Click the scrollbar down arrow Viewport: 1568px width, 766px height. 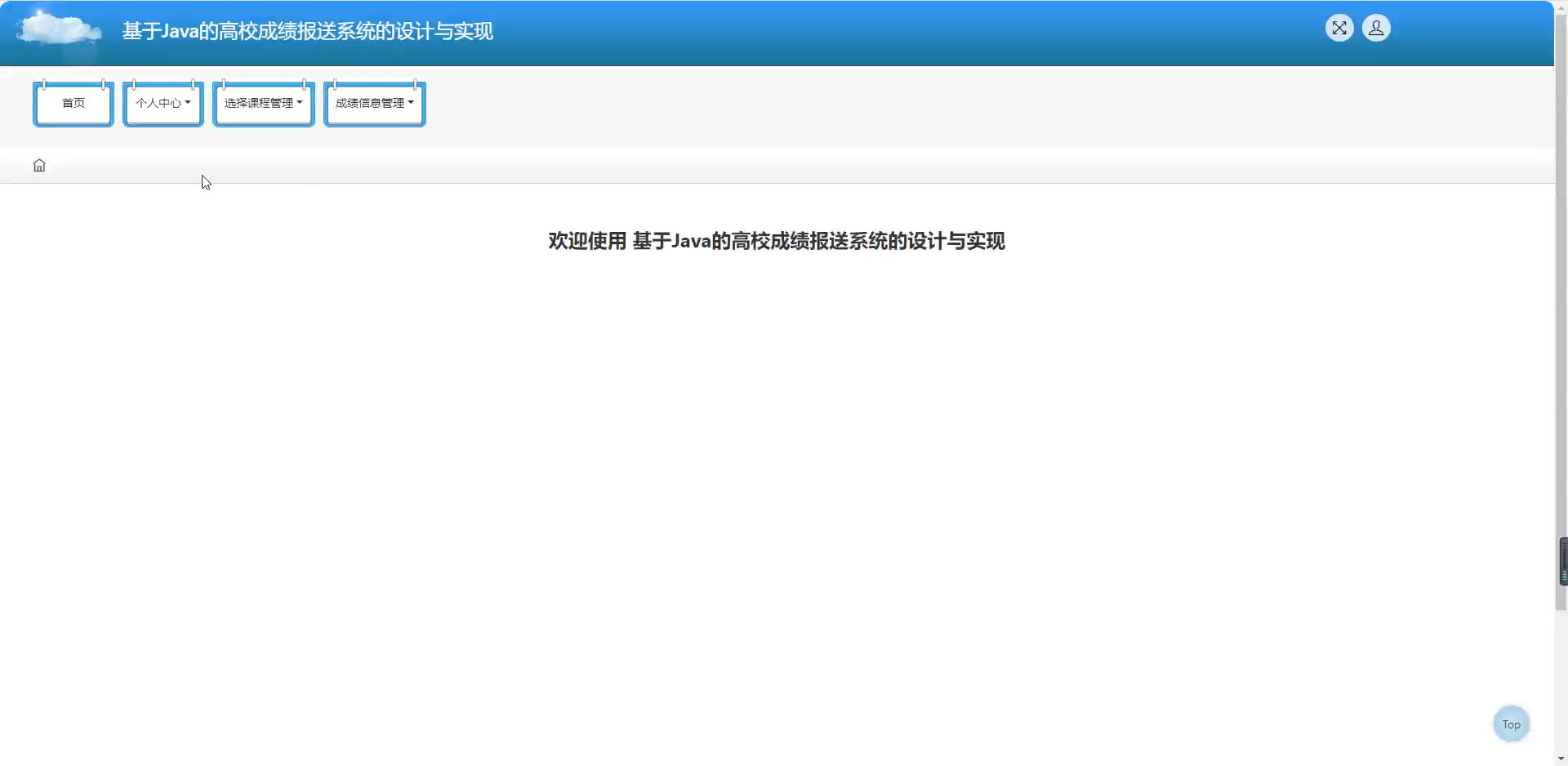point(1561,759)
